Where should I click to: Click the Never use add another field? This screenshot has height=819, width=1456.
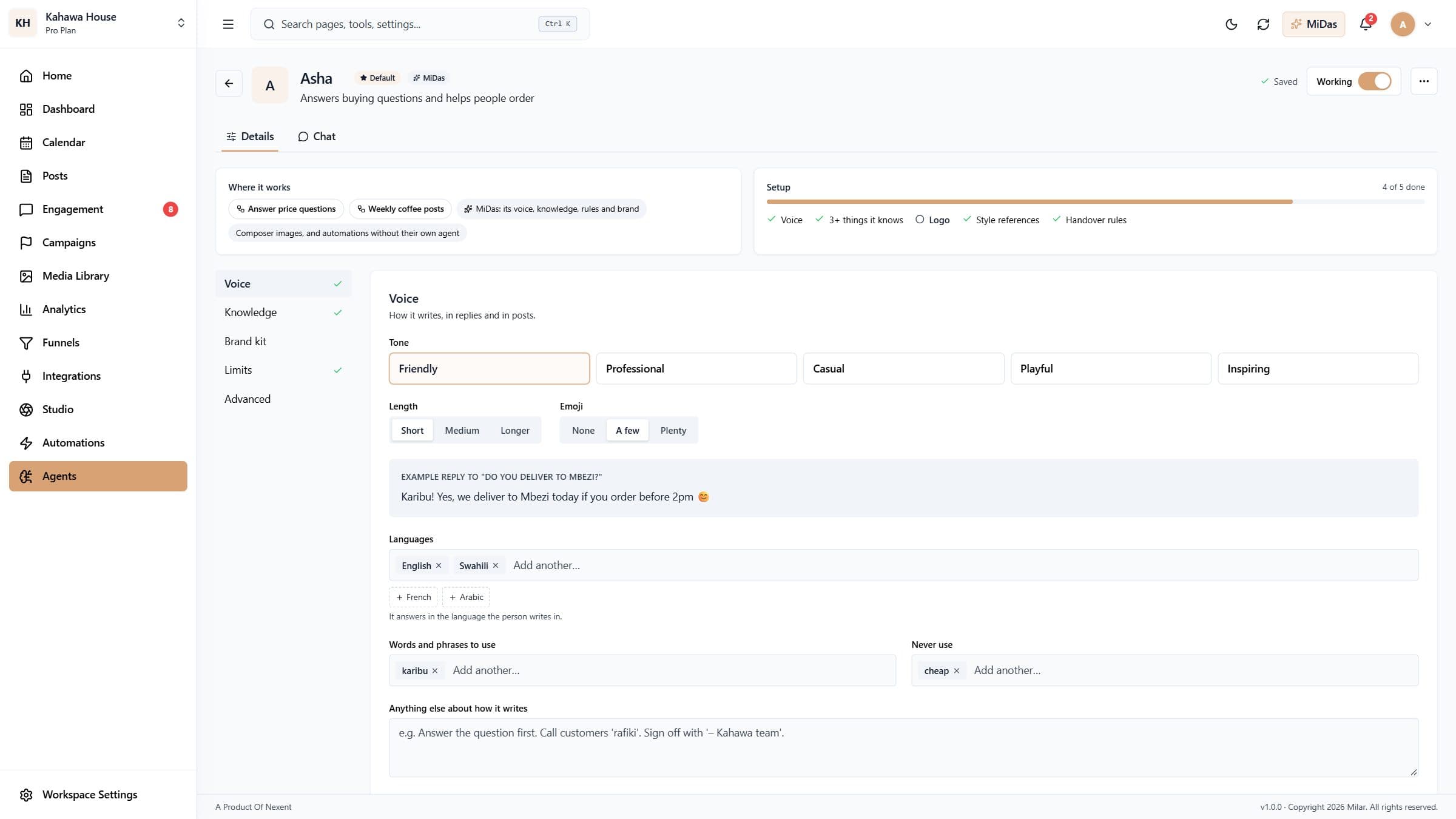1190,670
